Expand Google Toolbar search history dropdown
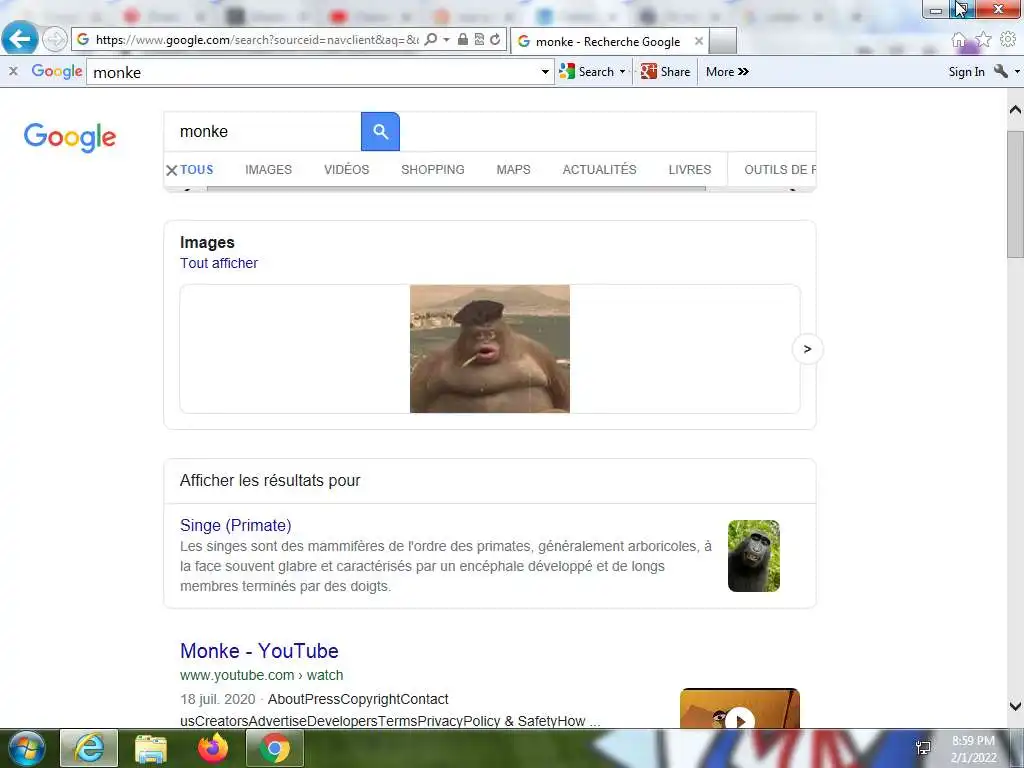The height and width of the screenshot is (768, 1024). coord(545,72)
